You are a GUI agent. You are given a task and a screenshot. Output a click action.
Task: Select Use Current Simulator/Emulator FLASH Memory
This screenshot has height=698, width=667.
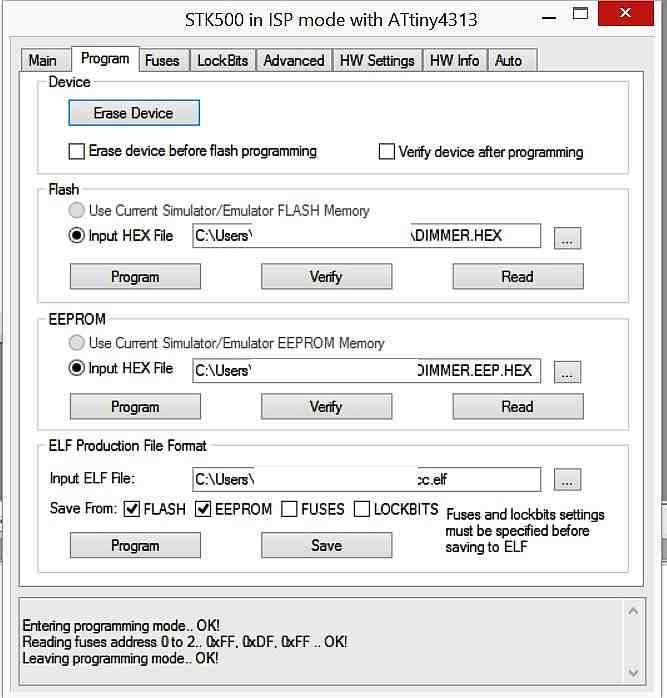(77, 211)
